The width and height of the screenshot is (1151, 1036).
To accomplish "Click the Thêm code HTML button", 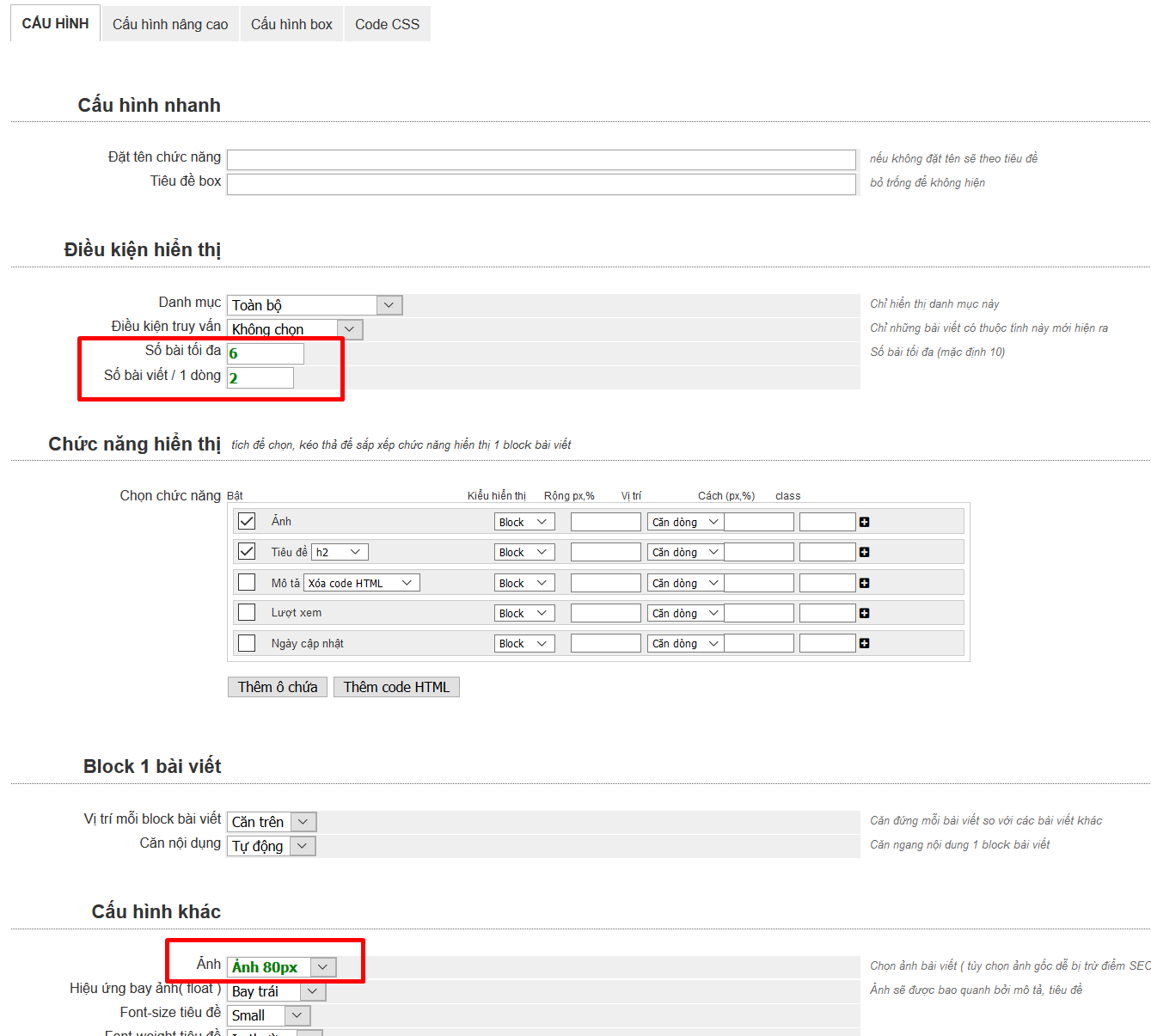I will pos(396,687).
